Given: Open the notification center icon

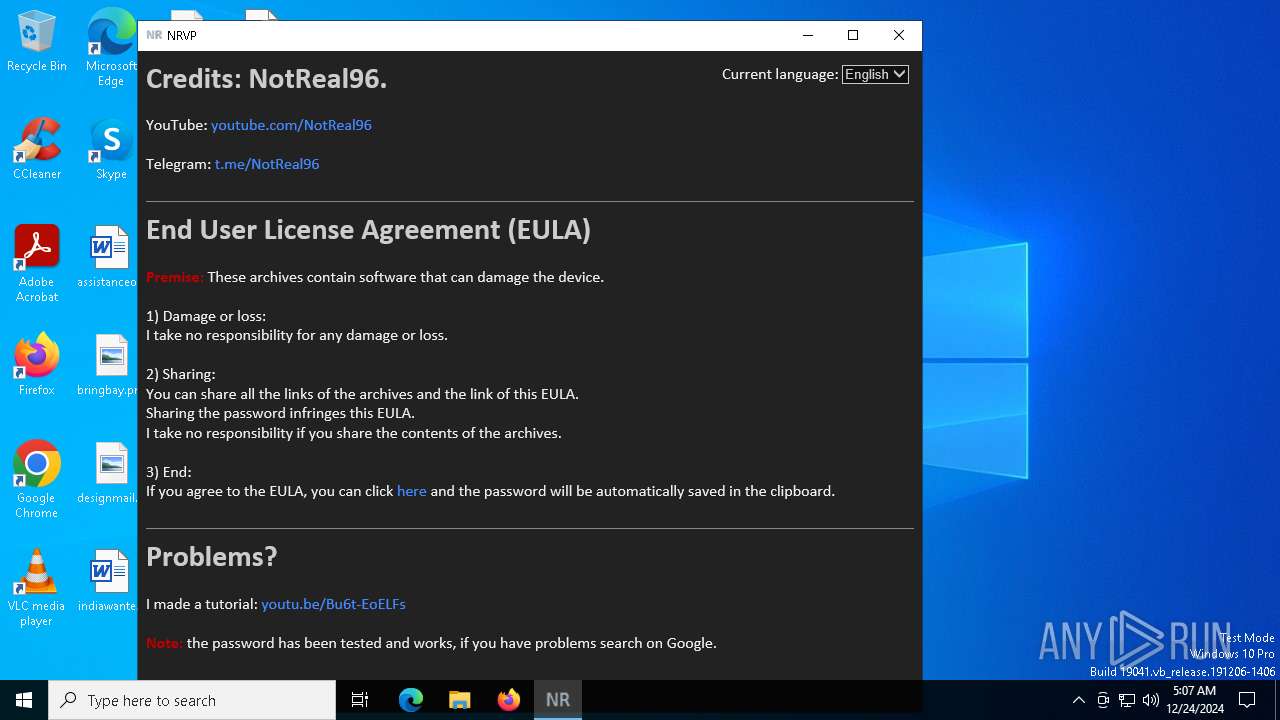Looking at the screenshot, I should point(1247,700).
